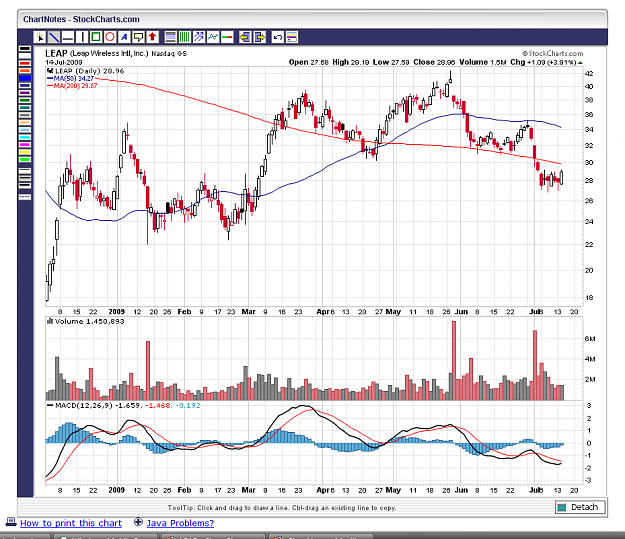625x539 pixels.
Task: Click the ChartNotes - StockCharts.com title
Action: tap(81, 19)
